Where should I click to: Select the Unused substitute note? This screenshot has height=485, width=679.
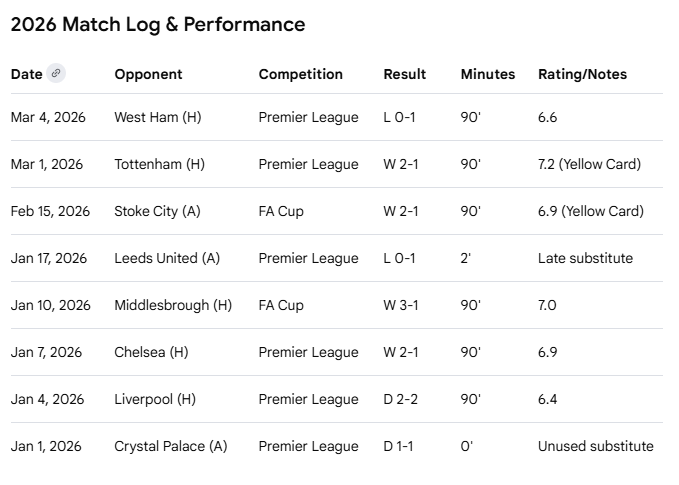595,446
